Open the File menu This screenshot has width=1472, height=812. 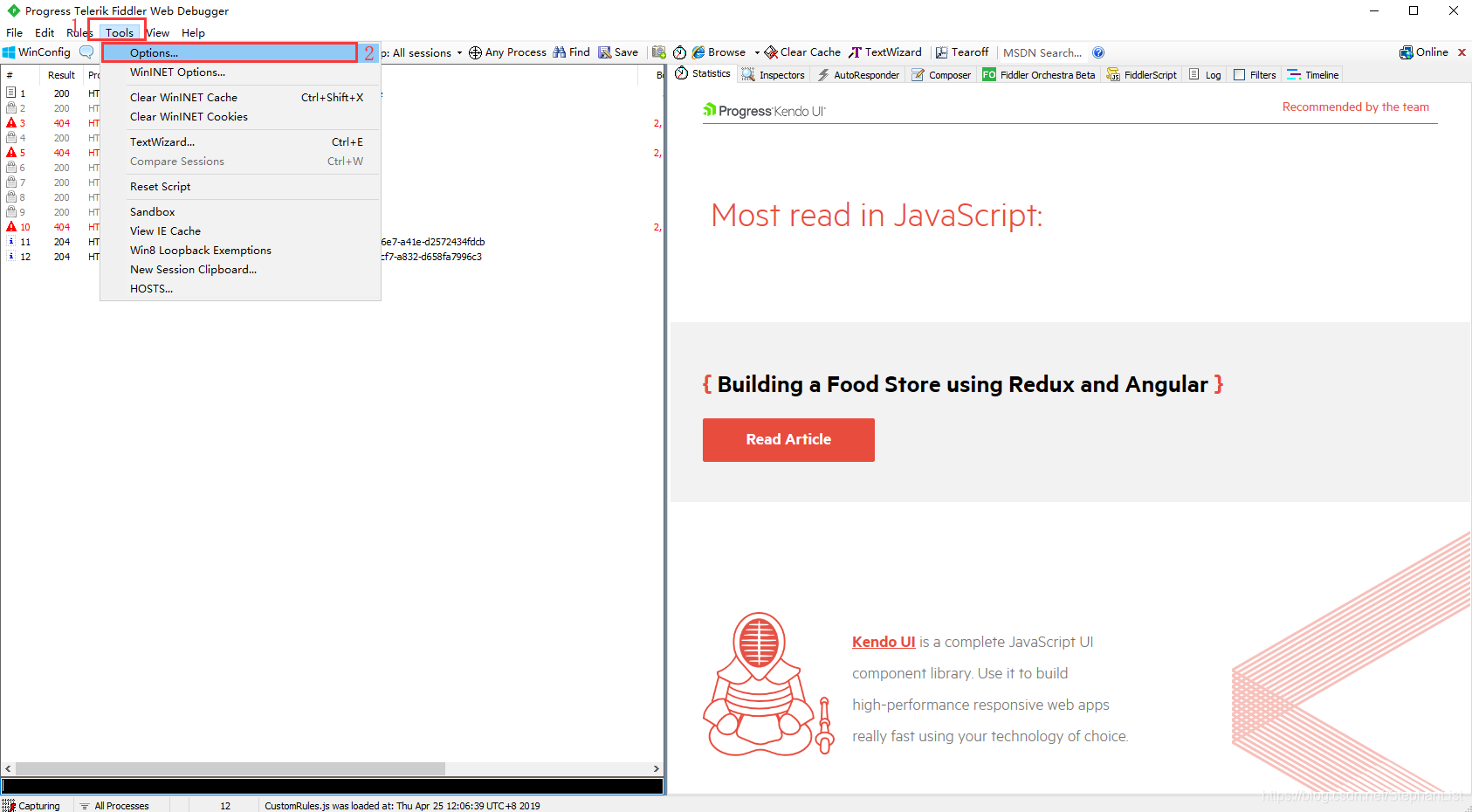coord(15,33)
